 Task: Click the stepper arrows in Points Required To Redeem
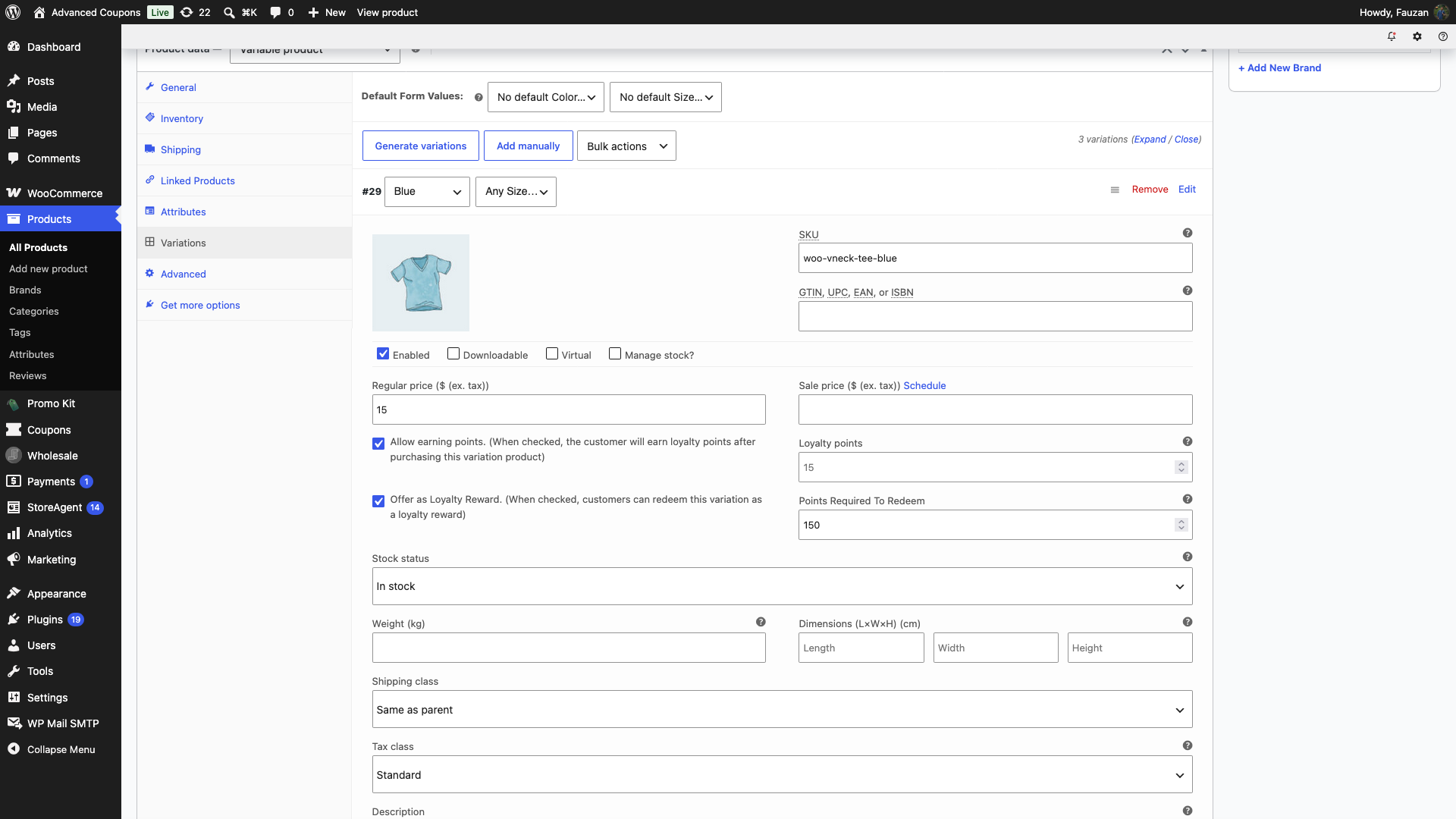point(1181,525)
